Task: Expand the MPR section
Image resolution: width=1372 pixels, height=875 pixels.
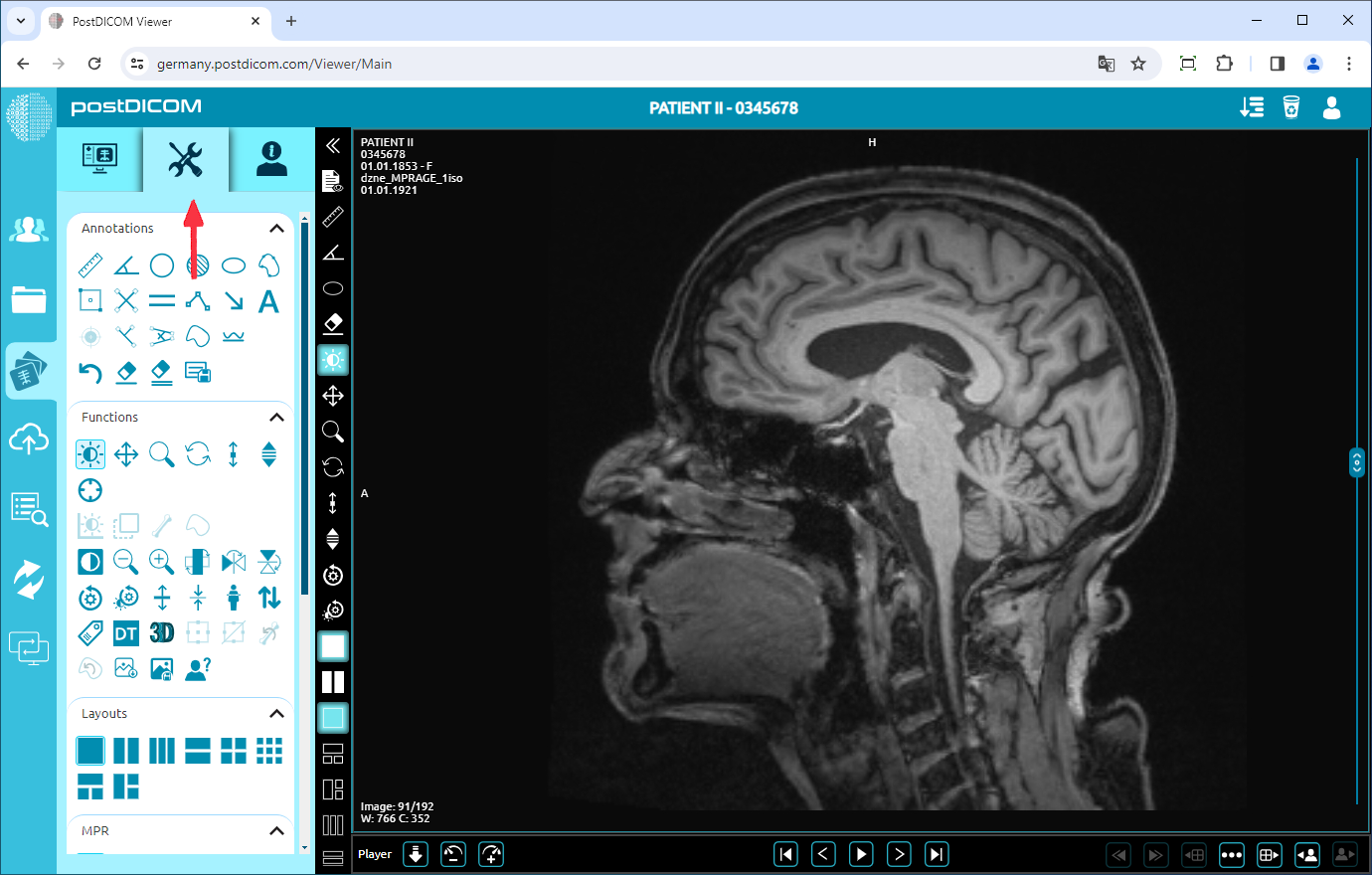Action: [277, 831]
